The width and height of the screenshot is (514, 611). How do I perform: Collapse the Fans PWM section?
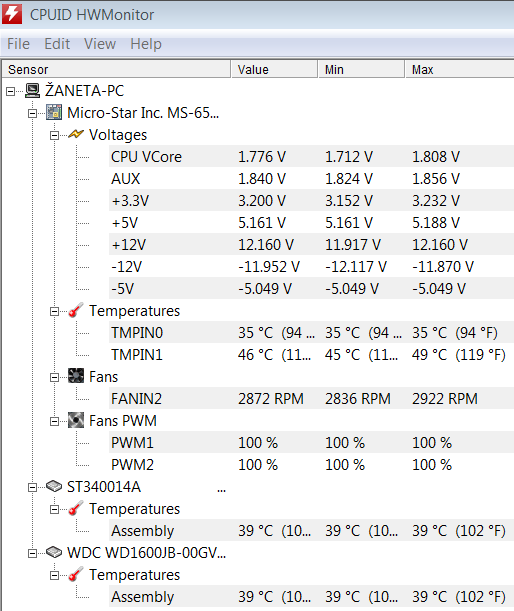tap(55, 421)
